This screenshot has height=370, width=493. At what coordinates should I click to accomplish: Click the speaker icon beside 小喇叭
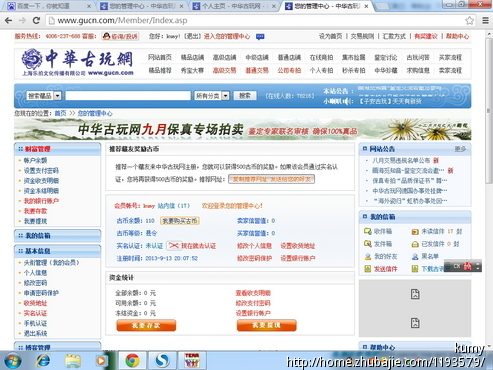349,101
